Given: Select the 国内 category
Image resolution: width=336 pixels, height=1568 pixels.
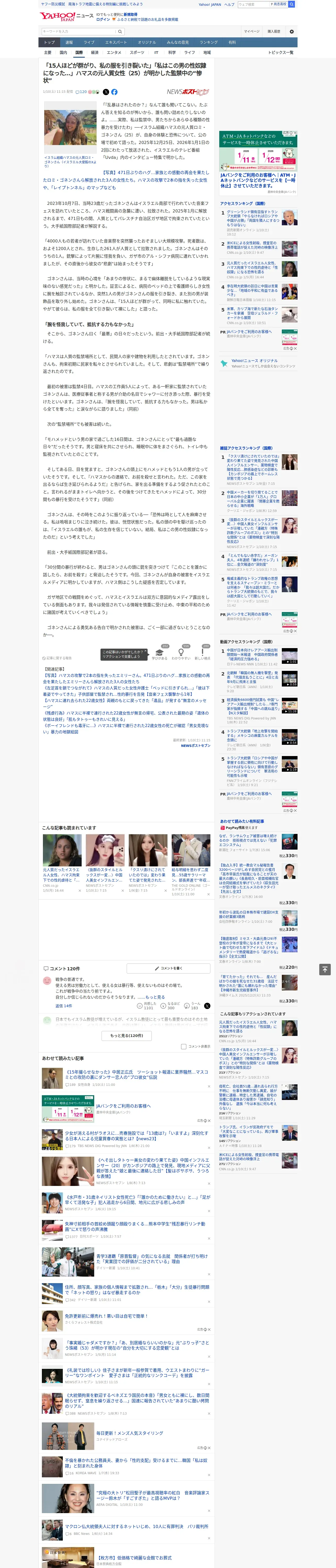Looking at the screenshot, I should [63, 52].
